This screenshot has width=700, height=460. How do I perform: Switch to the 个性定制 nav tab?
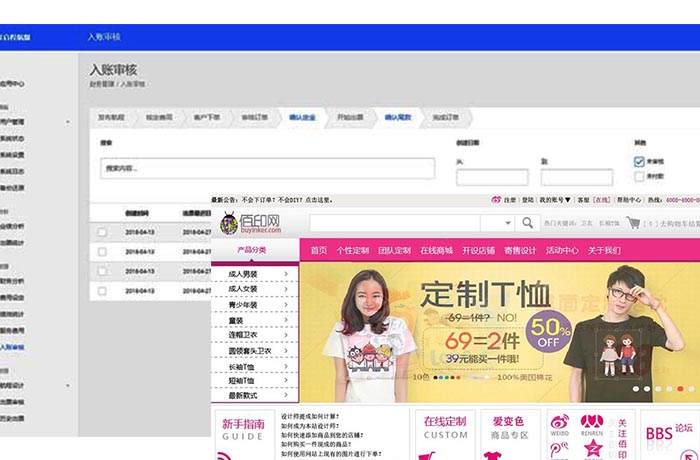tap(352, 250)
